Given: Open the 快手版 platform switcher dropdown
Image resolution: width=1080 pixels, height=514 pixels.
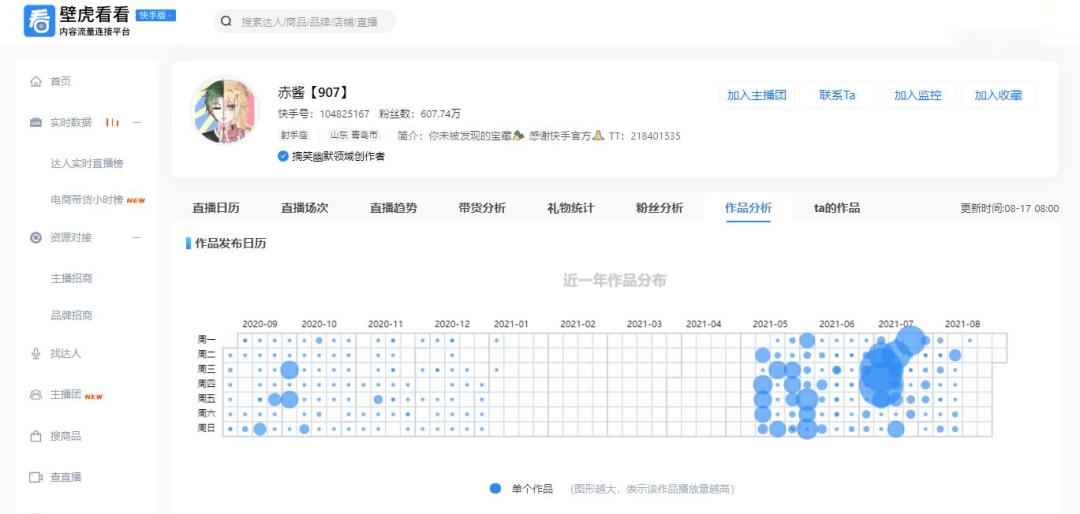Looking at the screenshot, I should [x=156, y=15].
